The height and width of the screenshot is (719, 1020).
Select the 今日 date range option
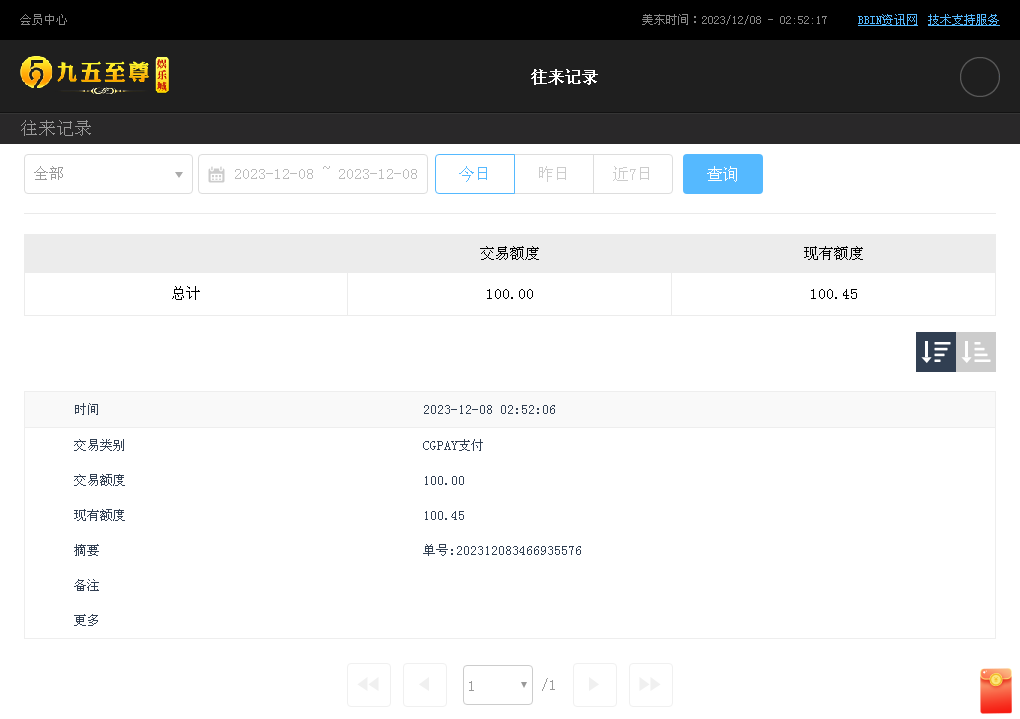pos(474,174)
